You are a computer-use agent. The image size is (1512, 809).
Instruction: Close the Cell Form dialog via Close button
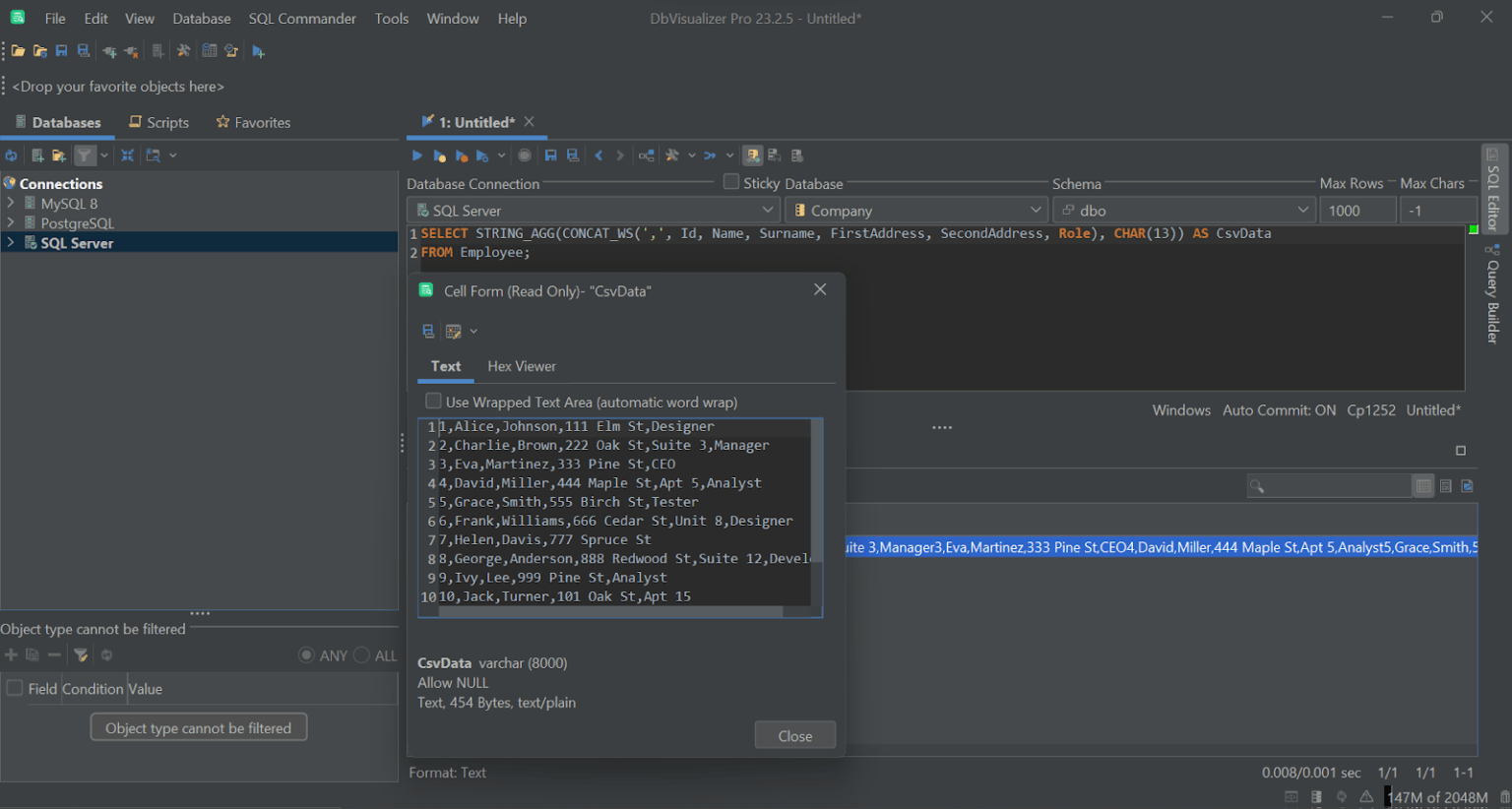click(x=794, y=734)
